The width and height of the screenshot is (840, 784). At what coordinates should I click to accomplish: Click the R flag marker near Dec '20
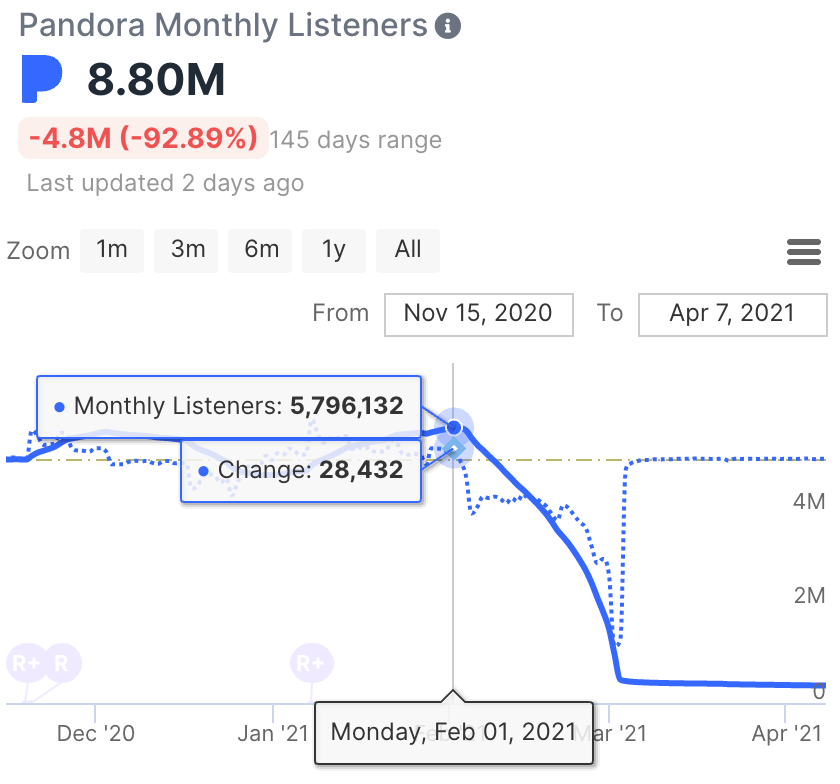pos(62,662)
